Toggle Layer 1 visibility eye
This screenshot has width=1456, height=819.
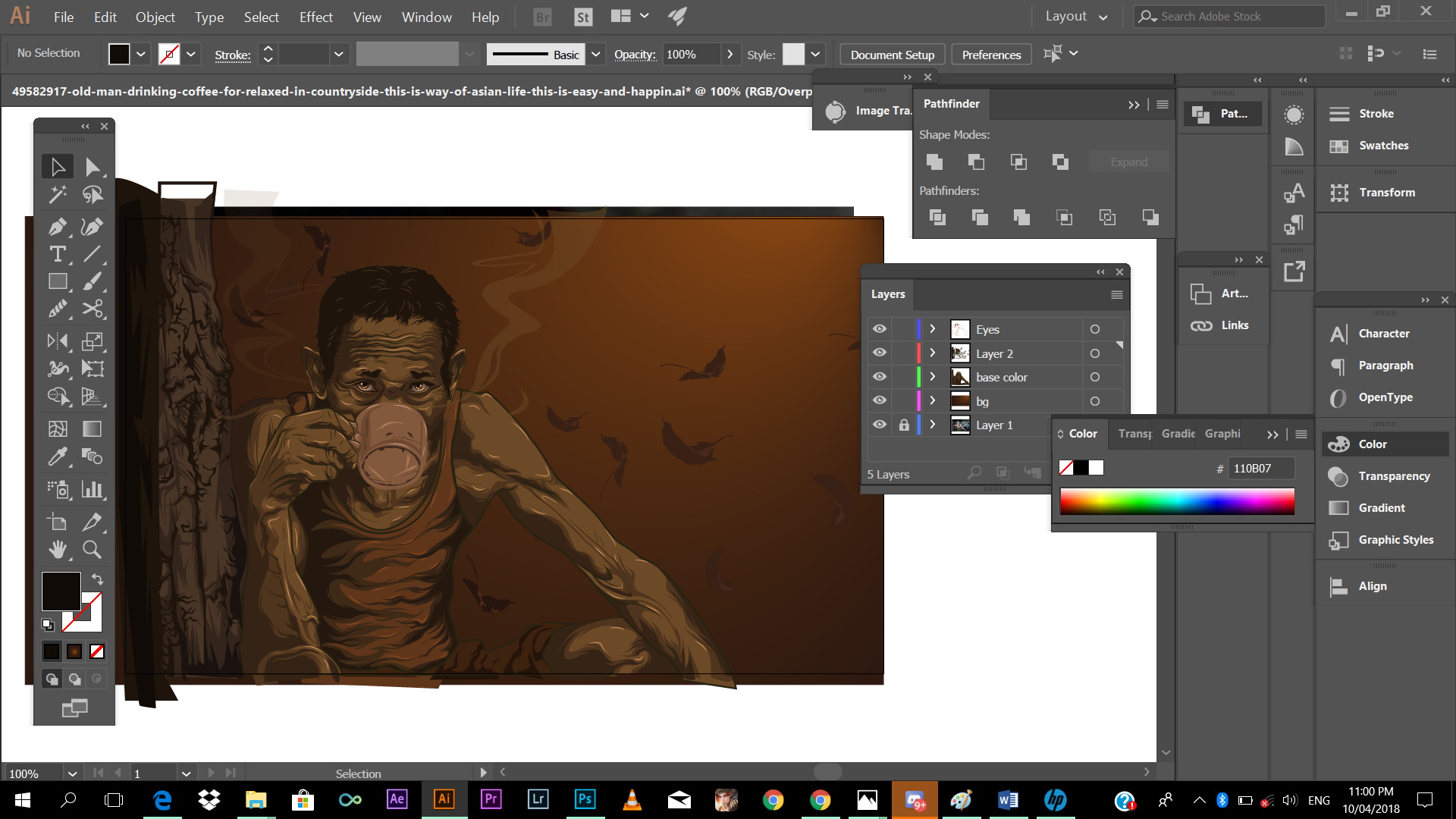[879, 425]
